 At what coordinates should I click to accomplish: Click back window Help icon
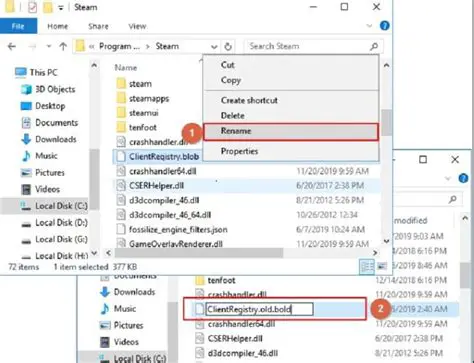click(x=463, y=179)
